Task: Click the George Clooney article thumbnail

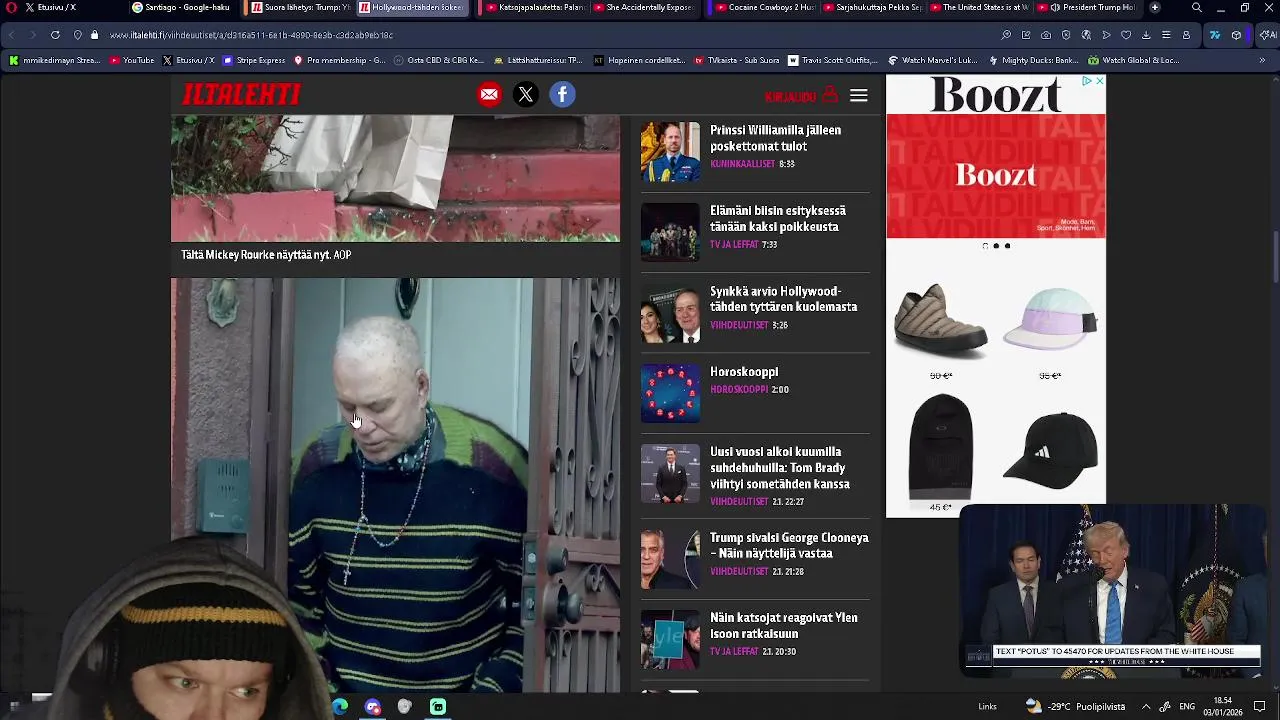Action: [x=670, y=560]
